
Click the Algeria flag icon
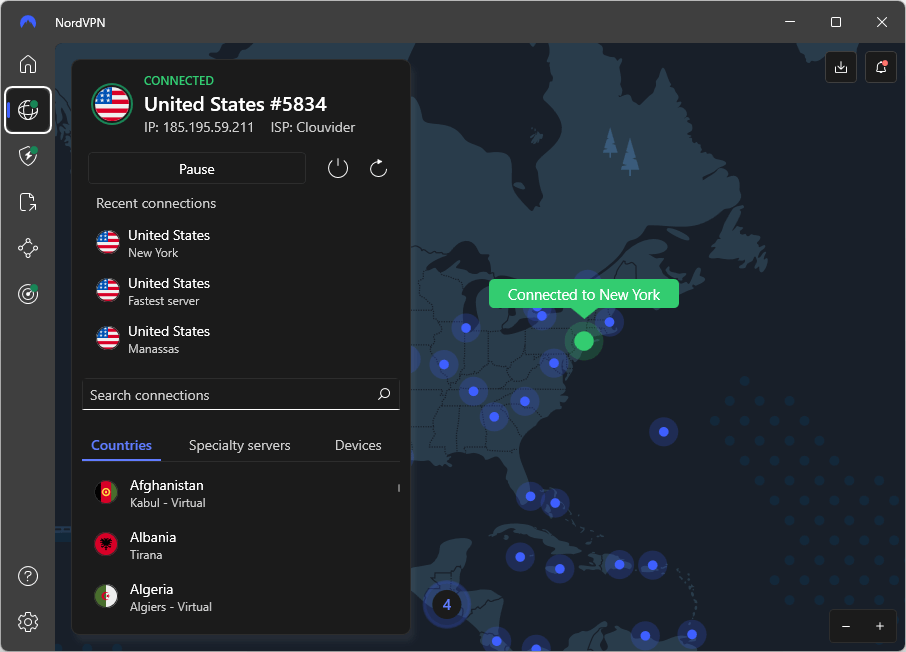[106, 596]
